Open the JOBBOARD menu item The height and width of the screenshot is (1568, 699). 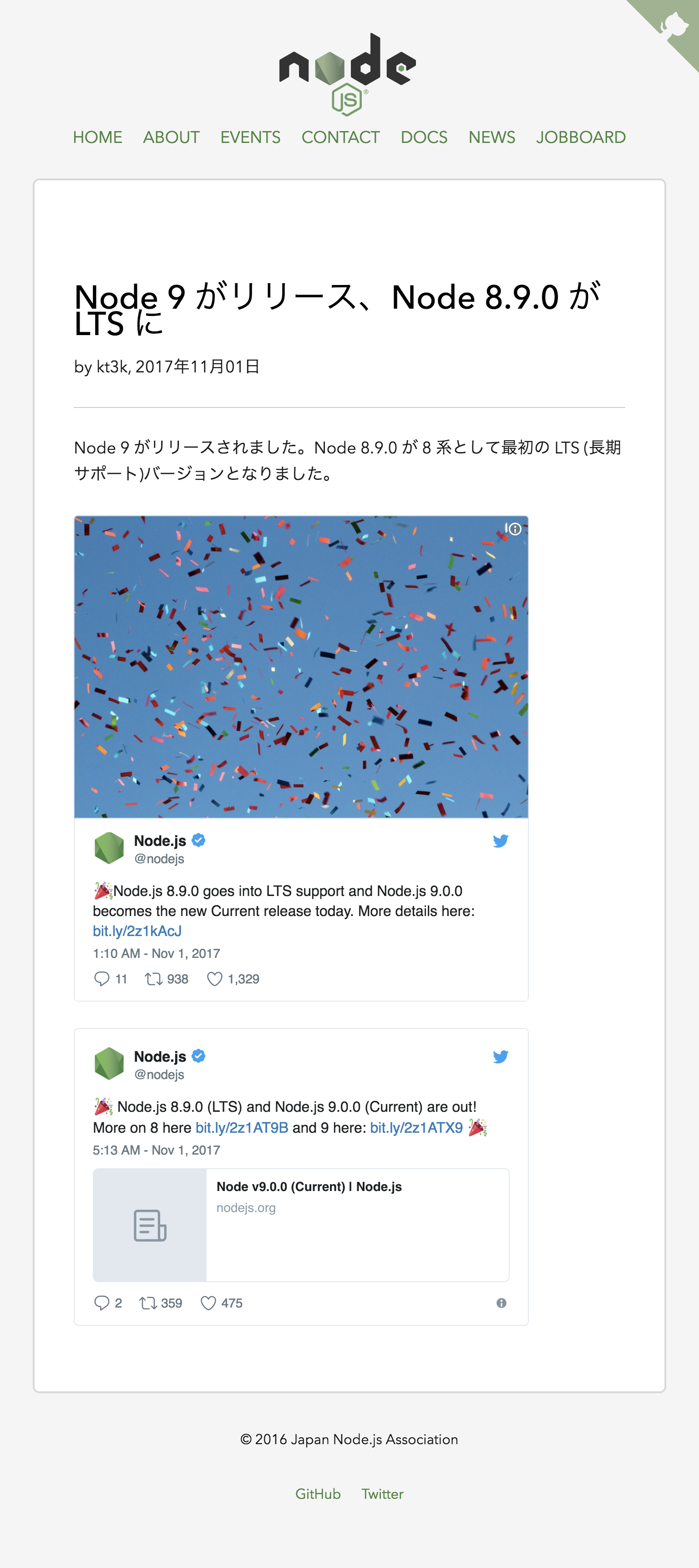tap(581, 137)
